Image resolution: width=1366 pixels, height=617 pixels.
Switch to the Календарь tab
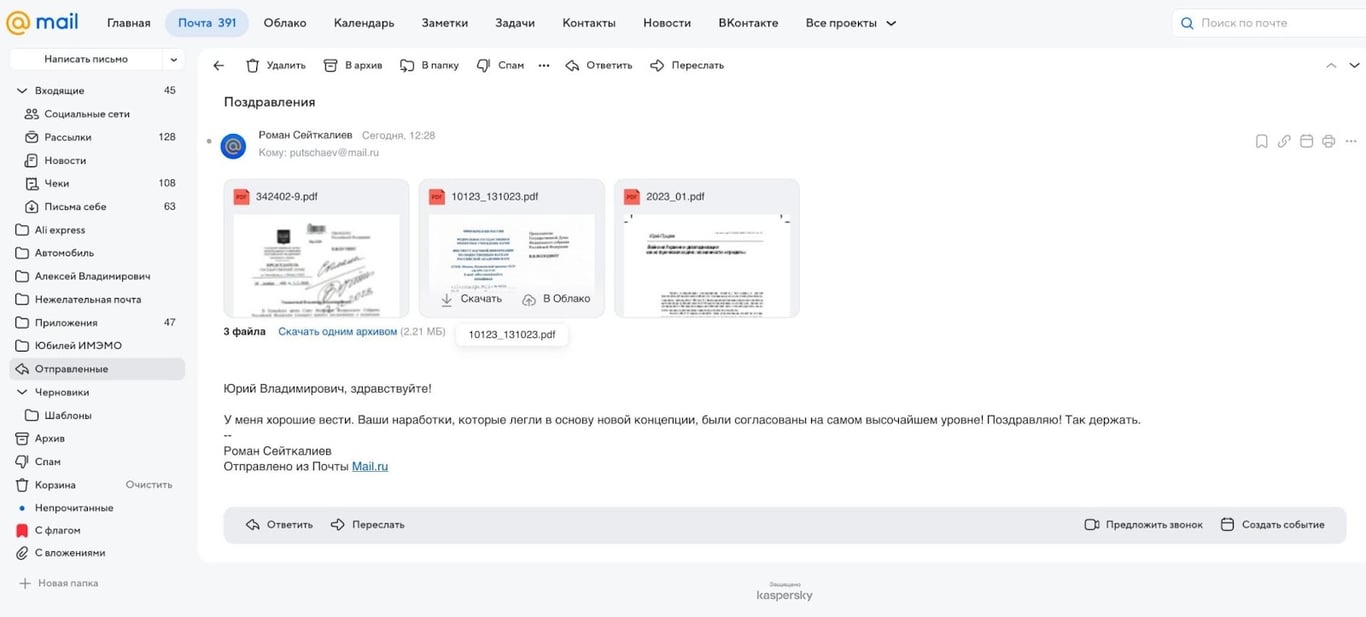364,23
